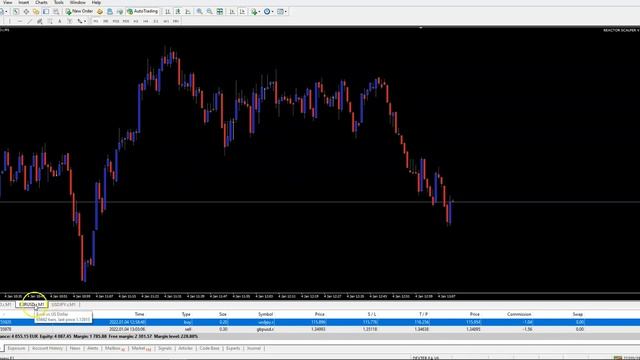
Task: Open the Account History terminal tab
Action: click(47, 348)
